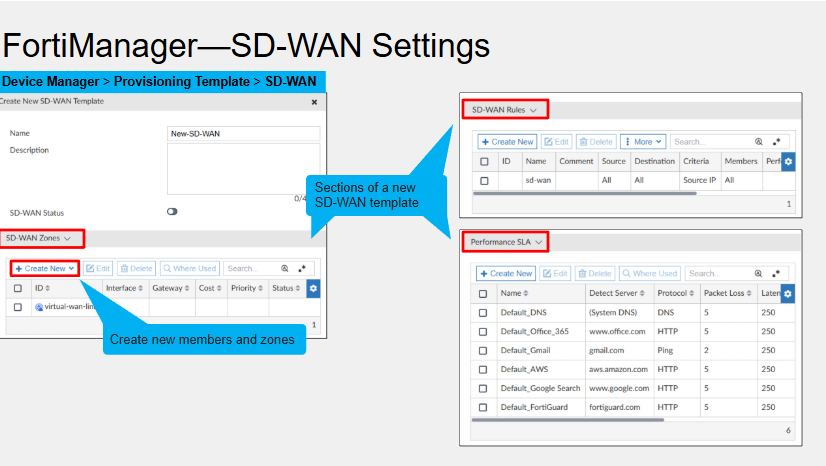
Task: Sort Performance SLA by Protocol column
Action: [x=676, y=293]
